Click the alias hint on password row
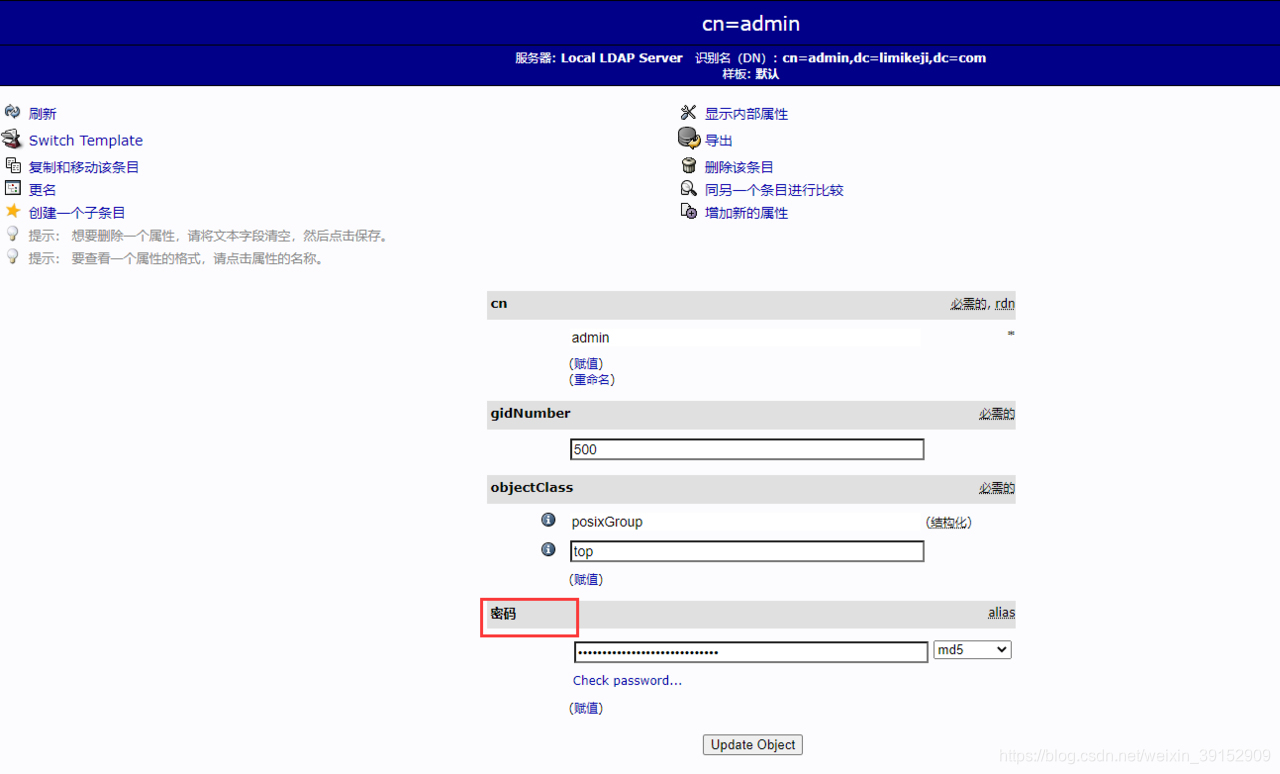 [x=1001, y=613]
